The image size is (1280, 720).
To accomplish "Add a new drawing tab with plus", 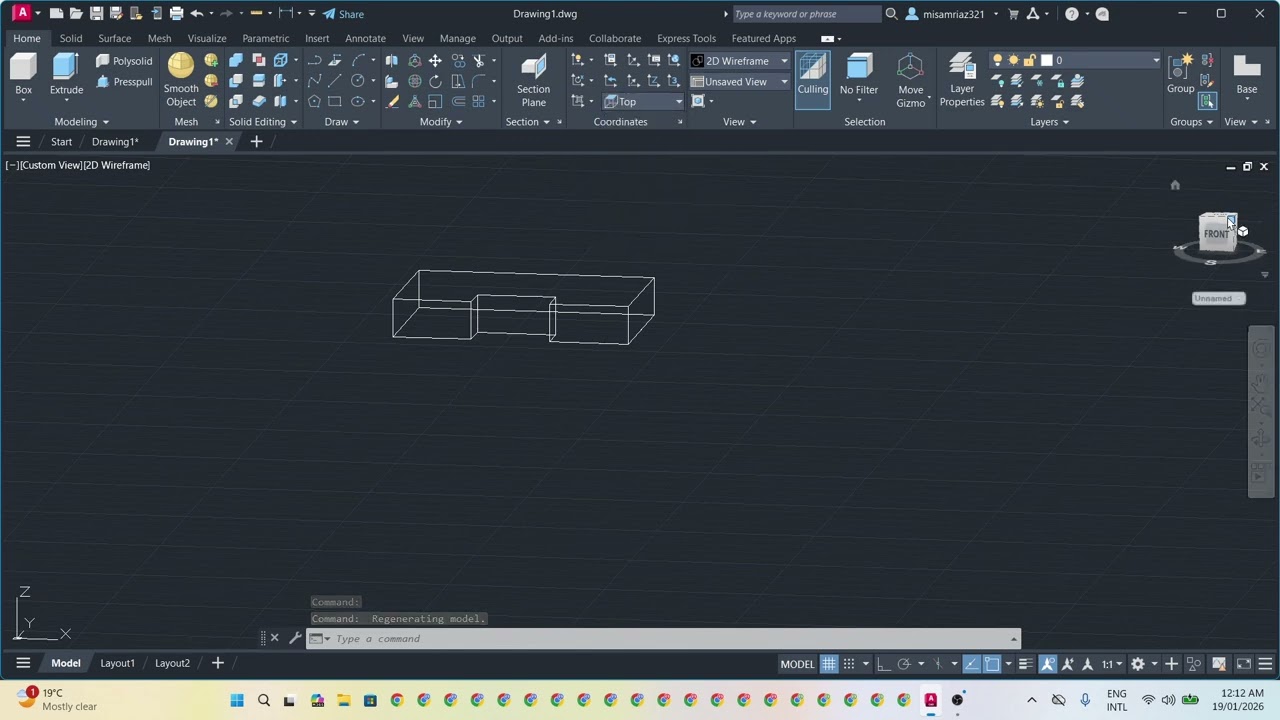I will (256, 142).
